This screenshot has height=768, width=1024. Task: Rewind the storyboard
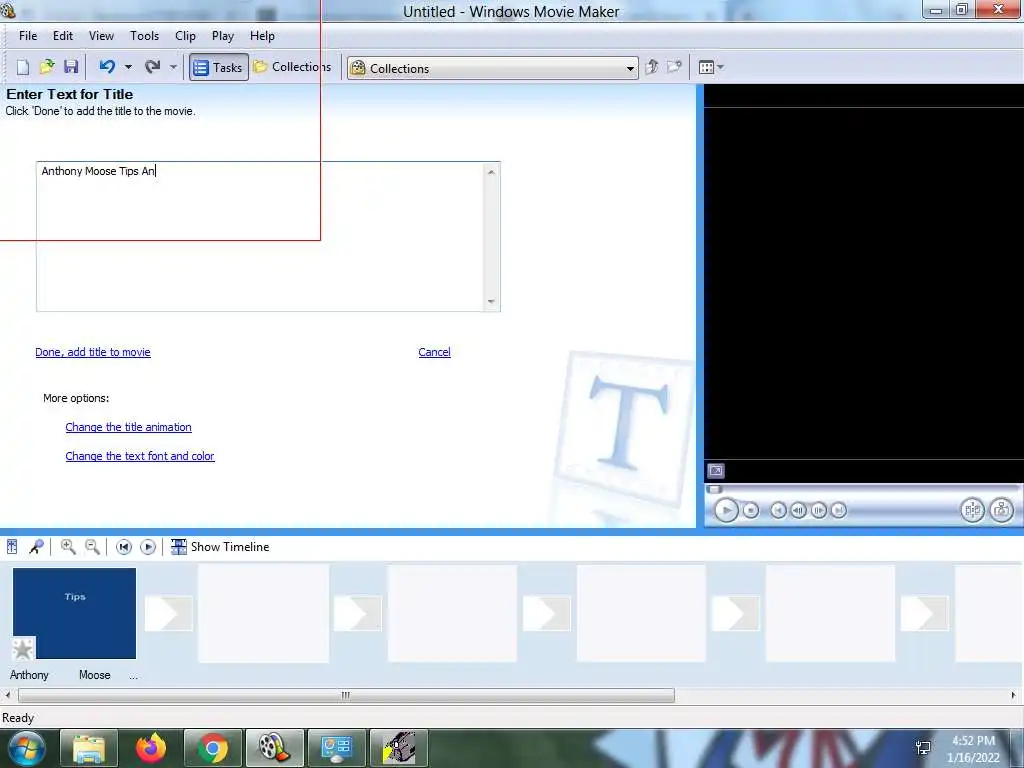[x=123, y=547]
